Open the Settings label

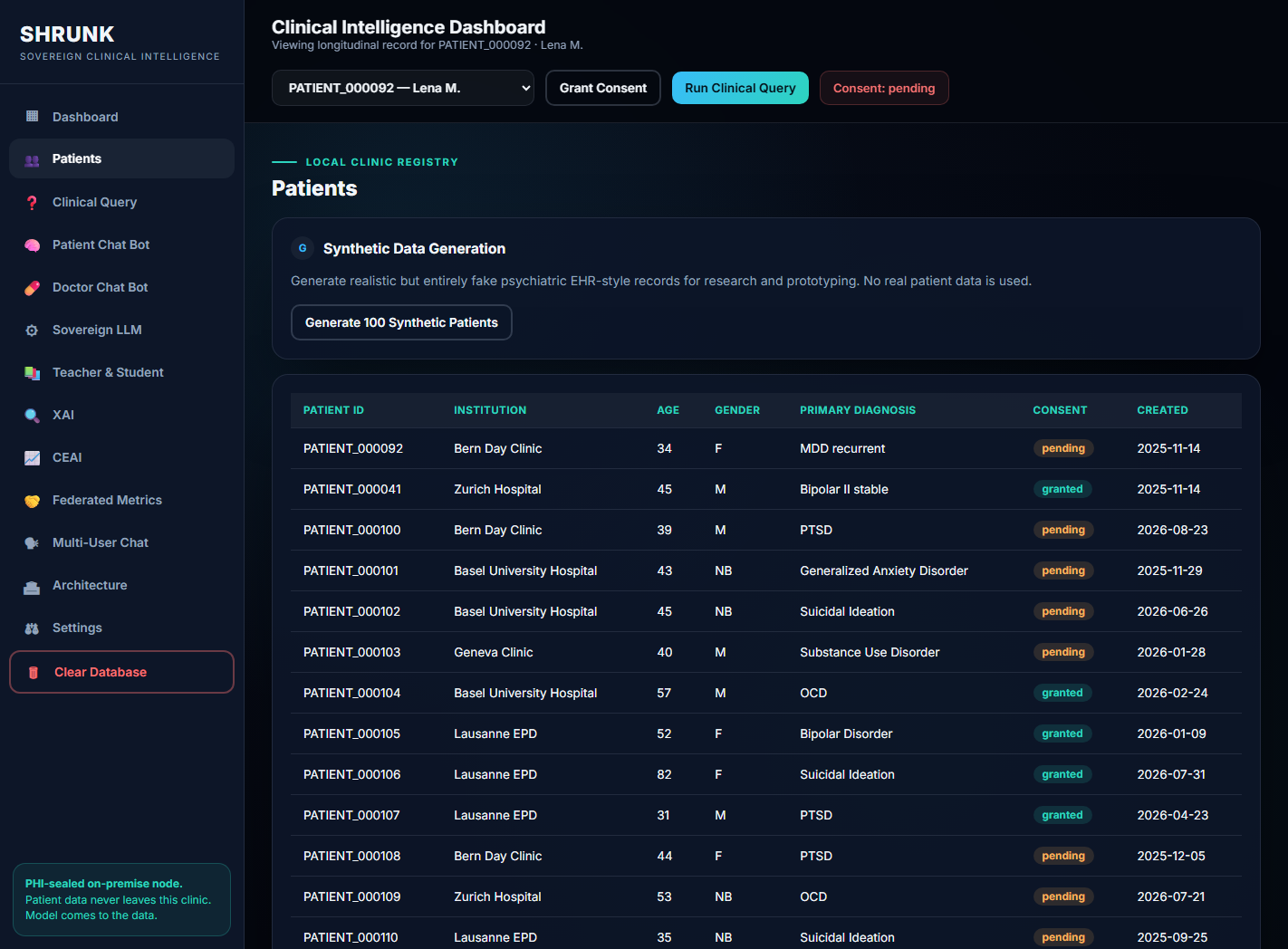(x=77, y=628)
